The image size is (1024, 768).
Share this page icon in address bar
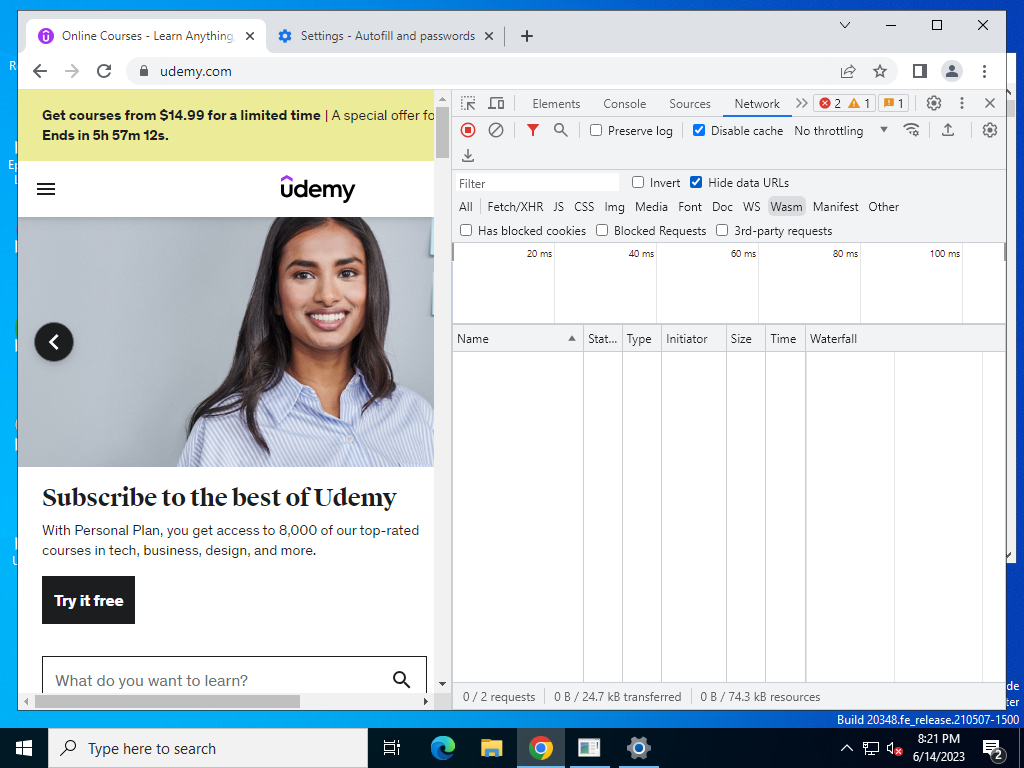pyautogui.click(x=848, y=71)
